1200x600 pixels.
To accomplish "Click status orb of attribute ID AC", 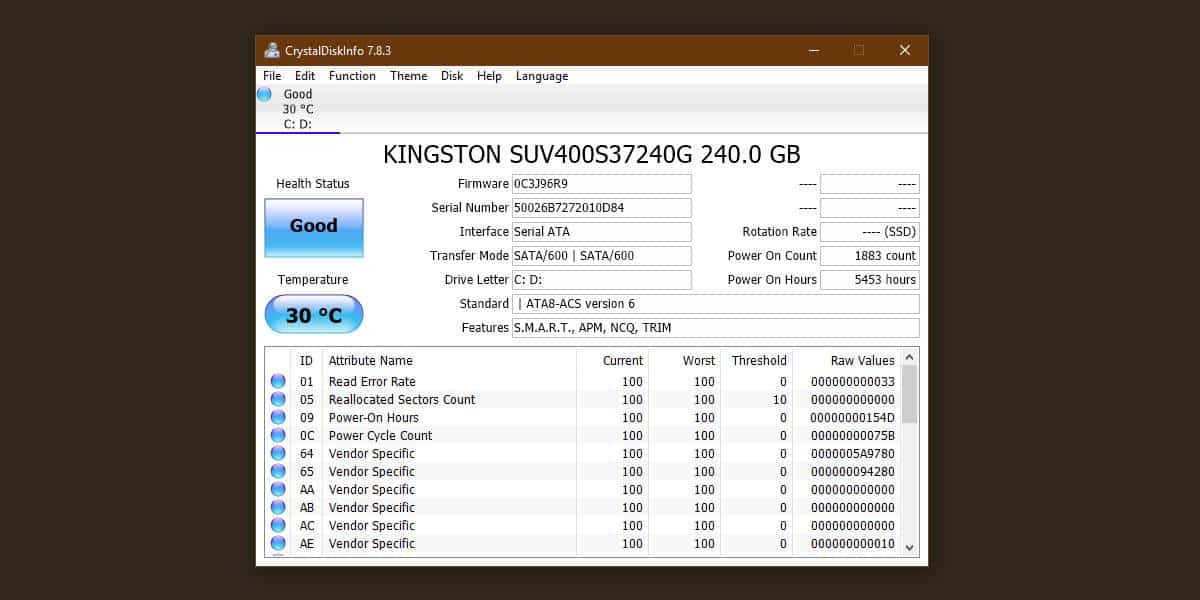I will point(278,525).
